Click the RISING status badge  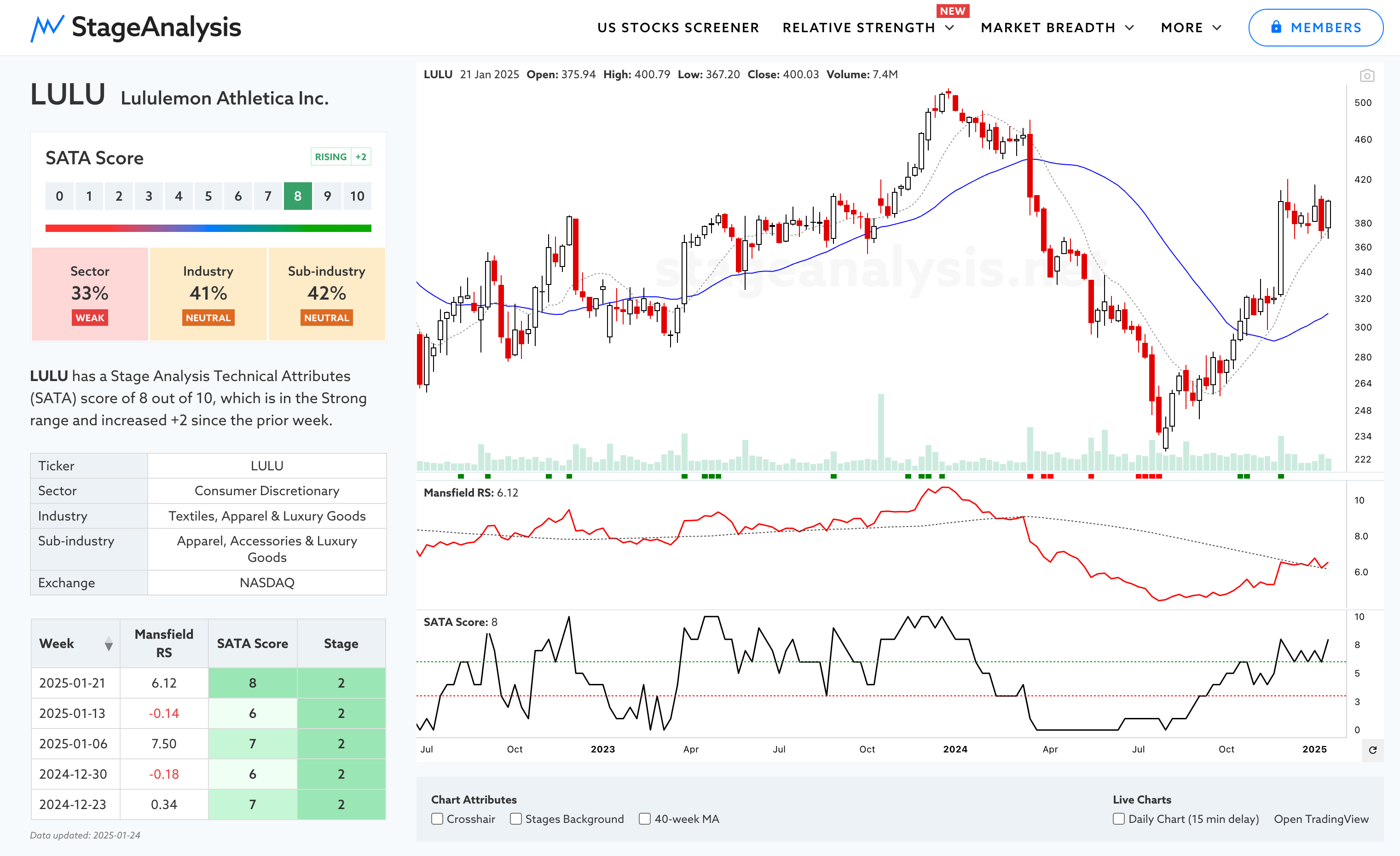331,157
